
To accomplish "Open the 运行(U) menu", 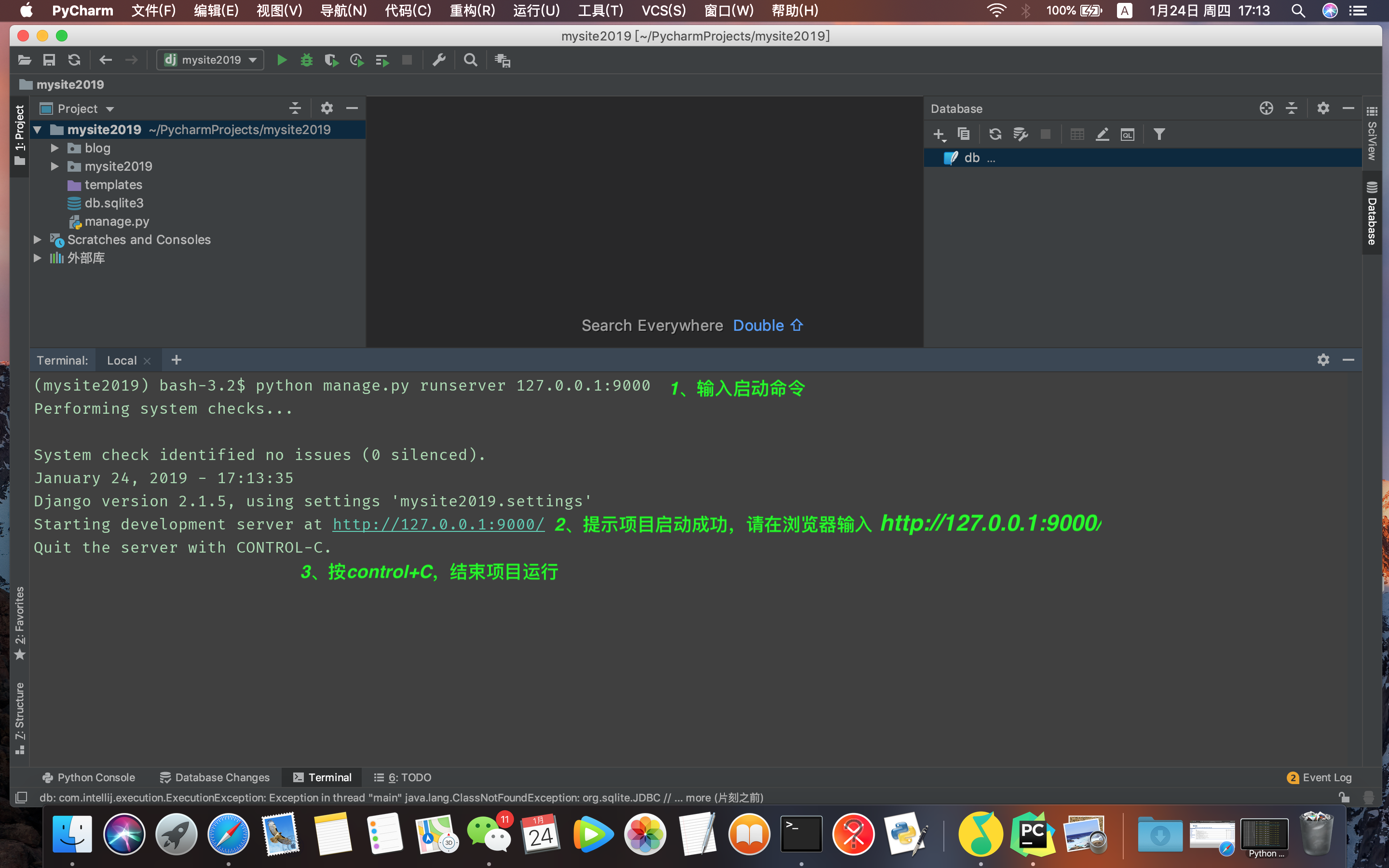I will pos(535,10).
